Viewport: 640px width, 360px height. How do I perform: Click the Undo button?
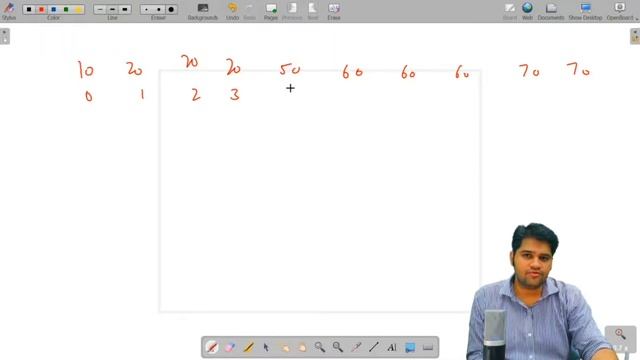pos(232,11)
